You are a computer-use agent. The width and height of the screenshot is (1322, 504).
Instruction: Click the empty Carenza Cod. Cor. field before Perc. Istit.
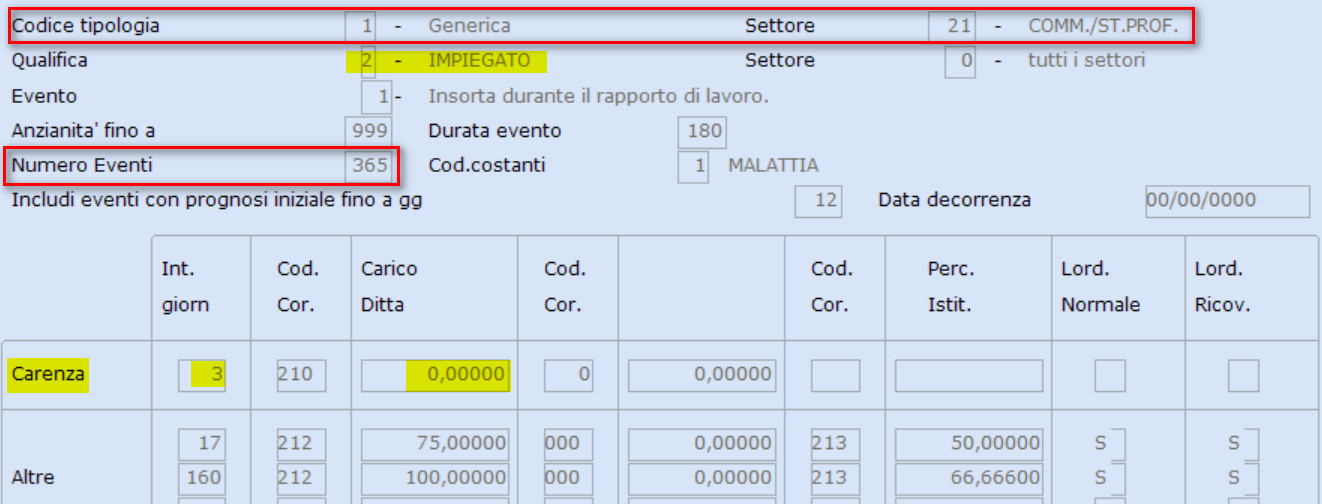pos(836,375)
